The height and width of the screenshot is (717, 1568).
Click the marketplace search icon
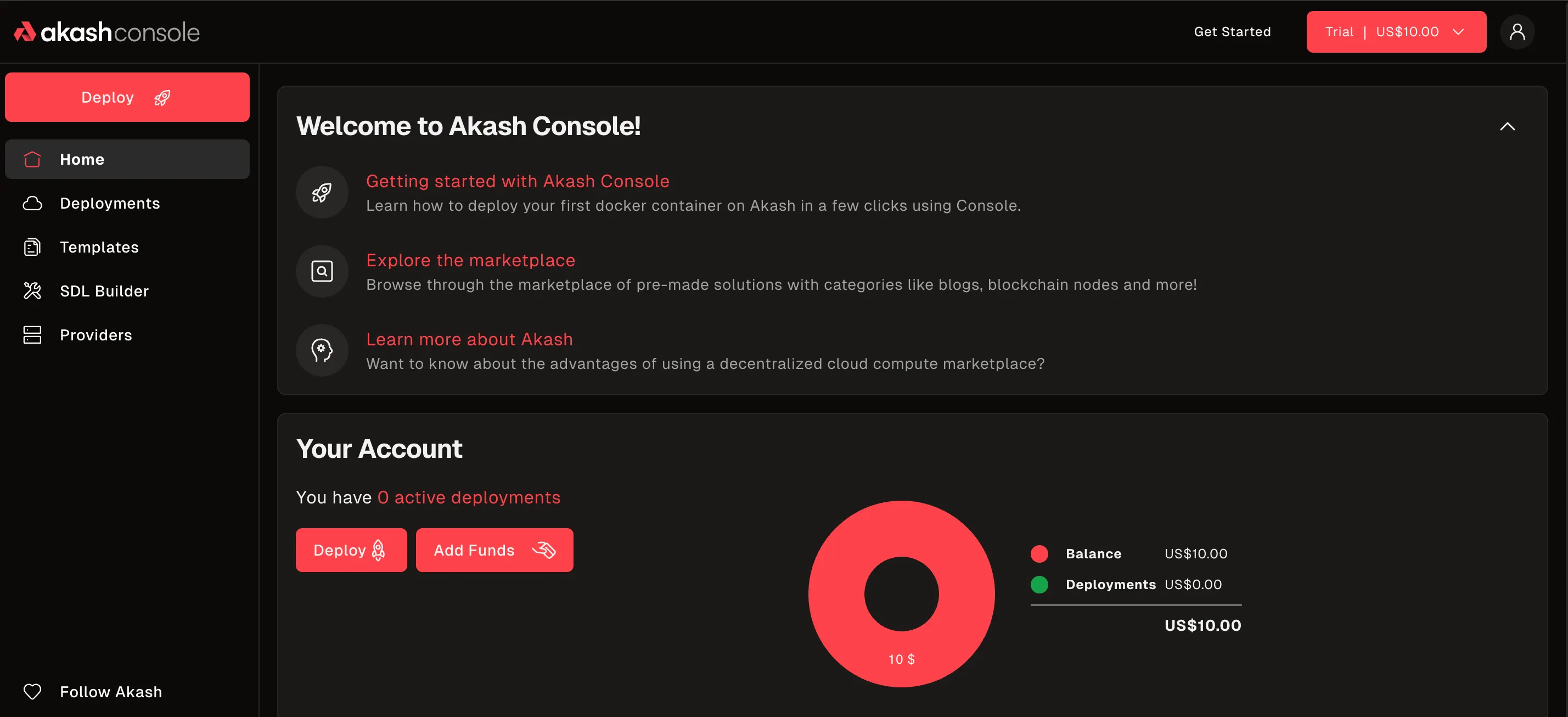[322, 271]
